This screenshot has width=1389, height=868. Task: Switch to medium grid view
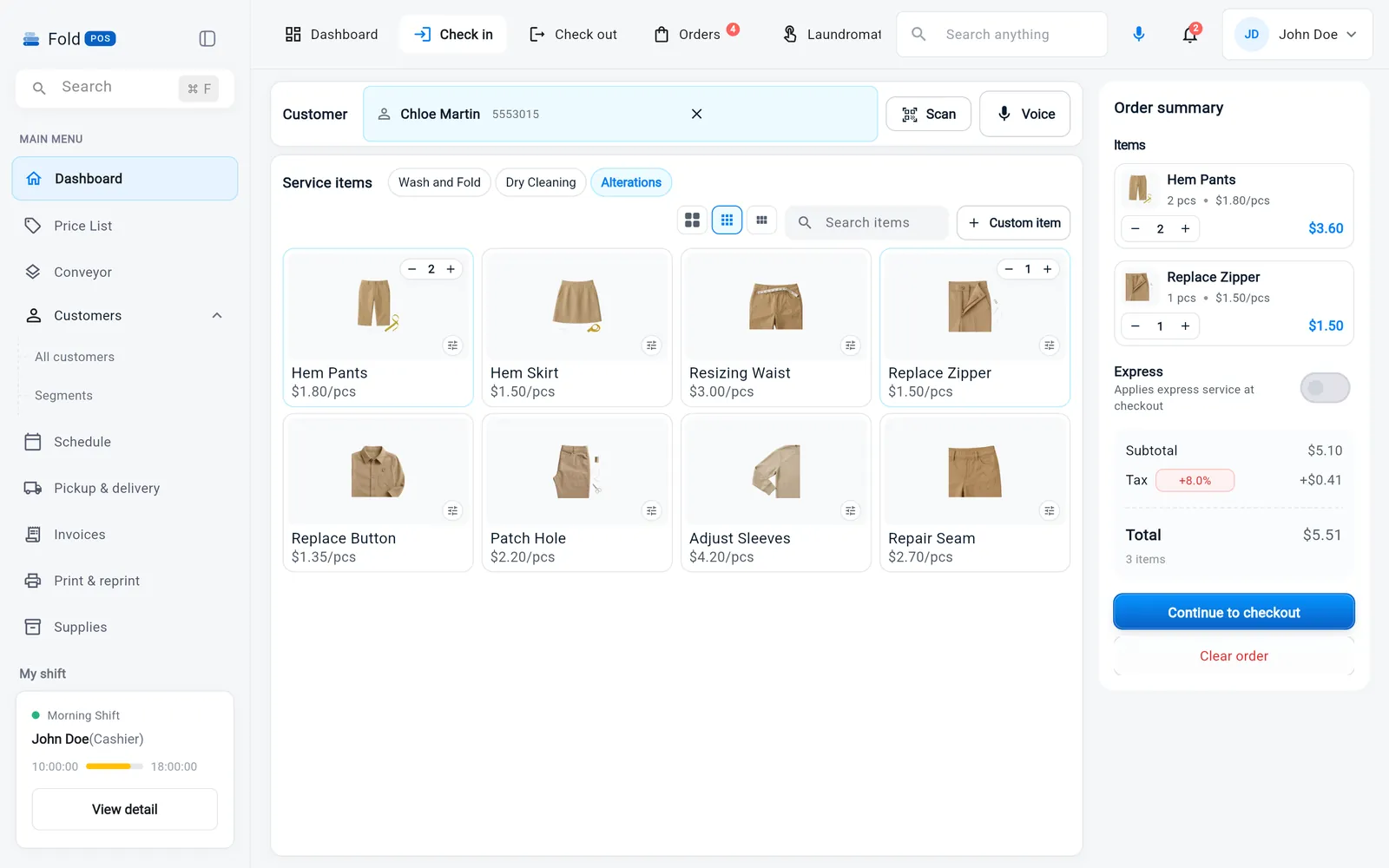coord(727,220)
